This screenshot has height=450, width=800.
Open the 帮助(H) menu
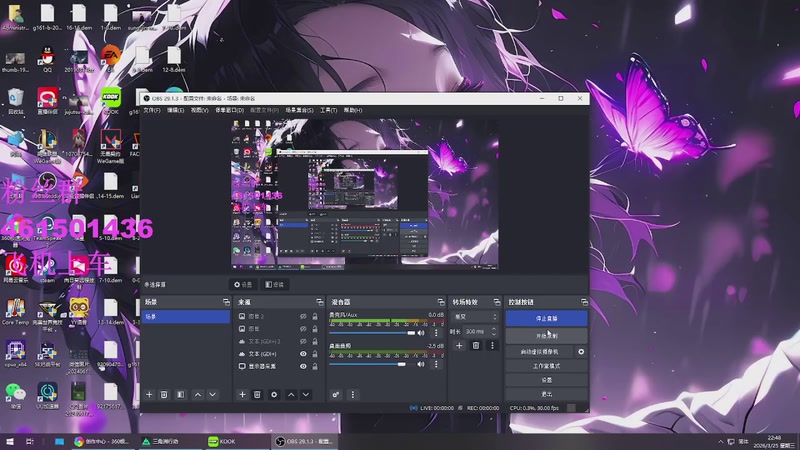point(353,110)
